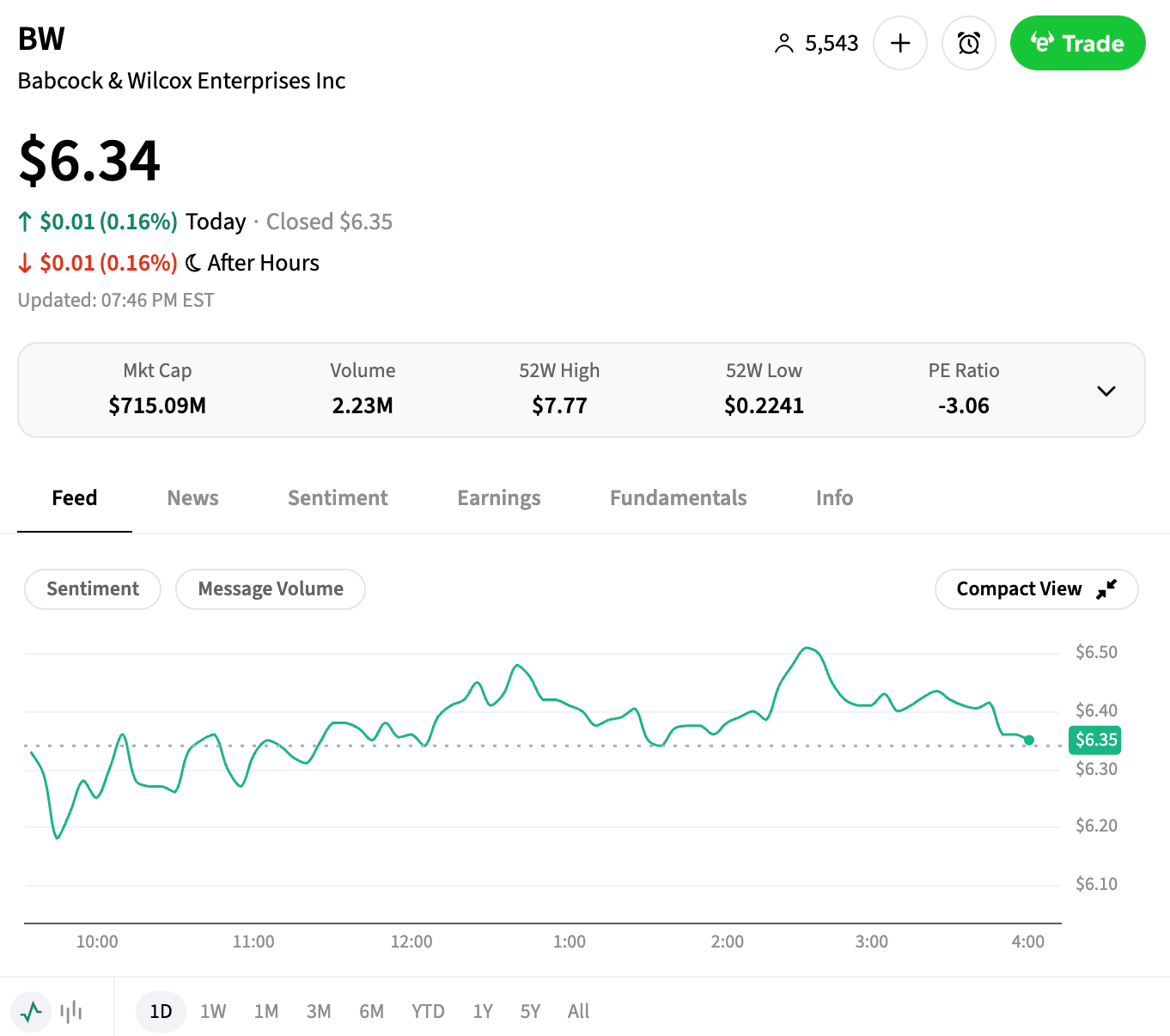
Task: Click the current price dot on chart
Action: (x=1029, y=740)
